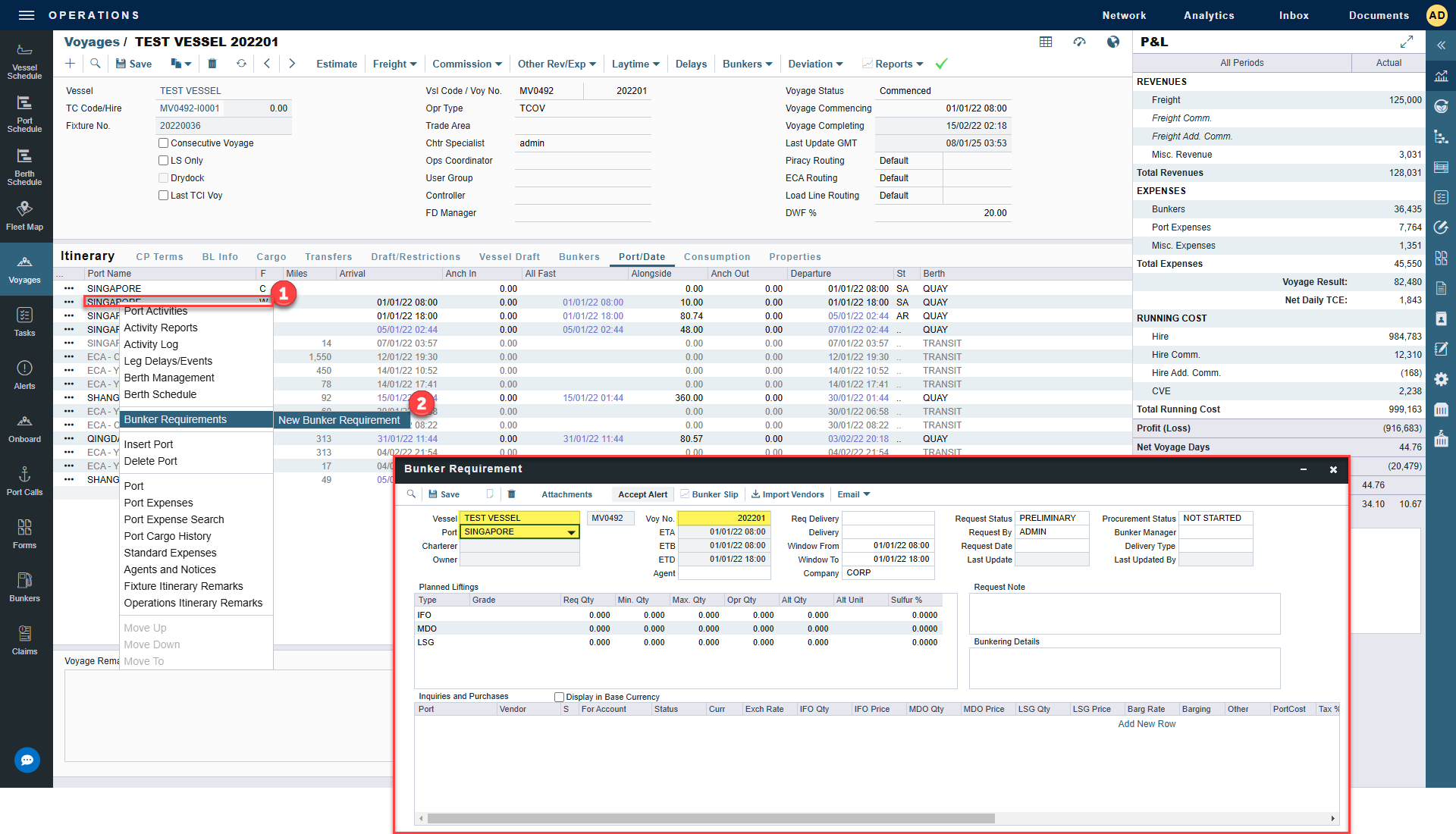Click the Accept Alert button
Image resolution: width=1456 pixels, height=834 pixels.
[x=642, y=494]
